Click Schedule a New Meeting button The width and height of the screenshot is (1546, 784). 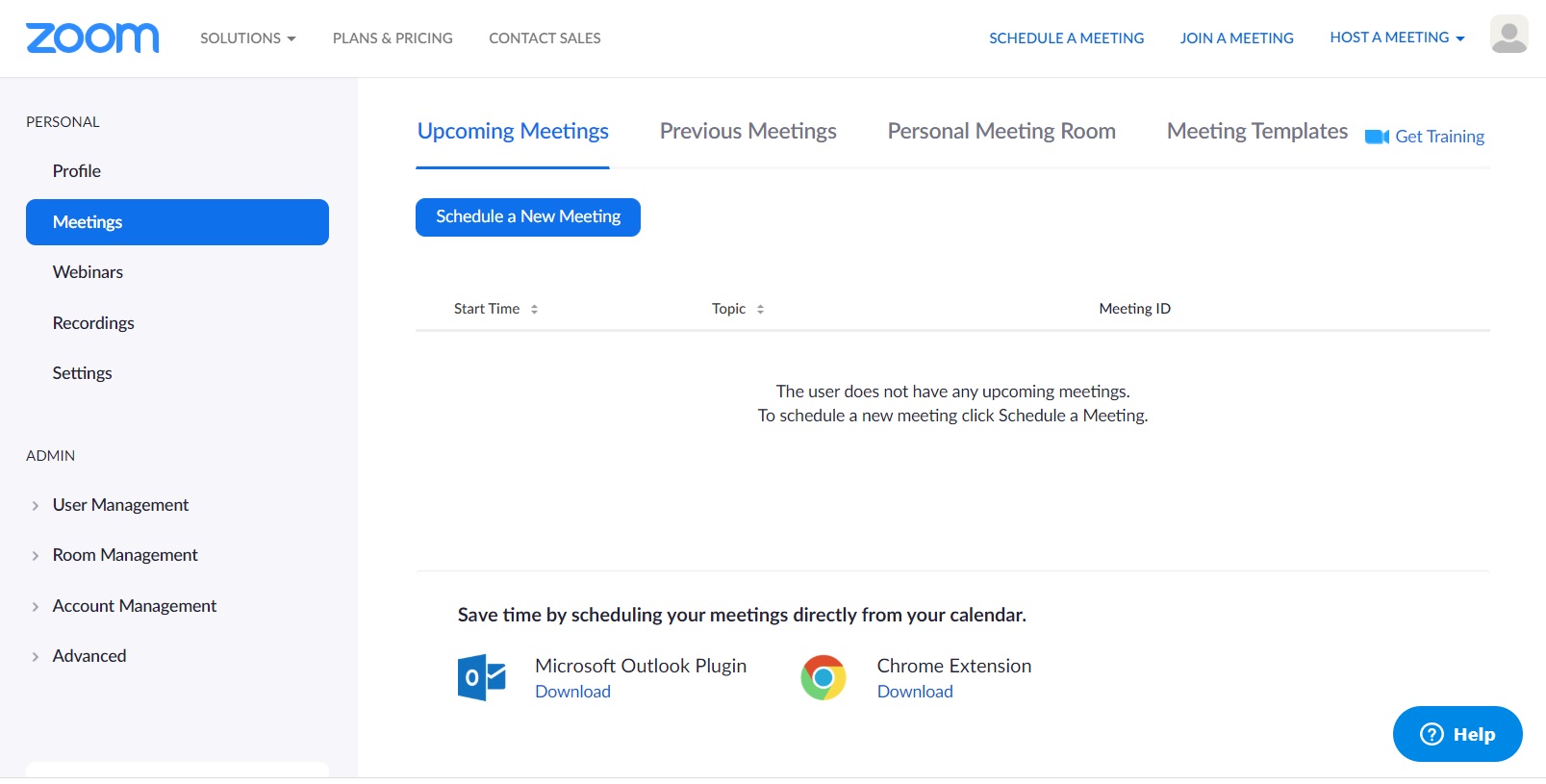tap(528, 217)
